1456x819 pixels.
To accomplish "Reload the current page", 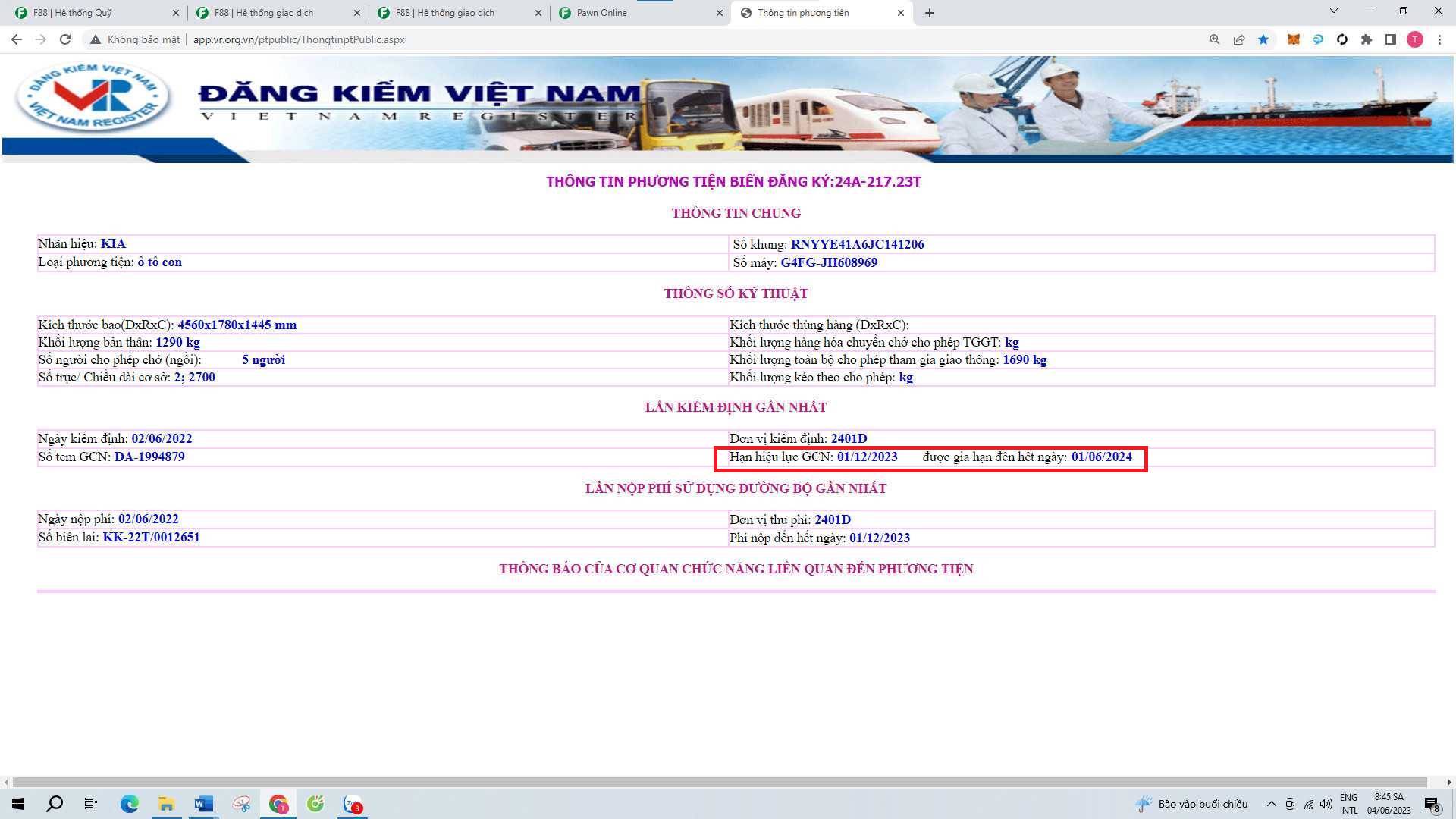I will pyautogui.click(x=65, y=39).
